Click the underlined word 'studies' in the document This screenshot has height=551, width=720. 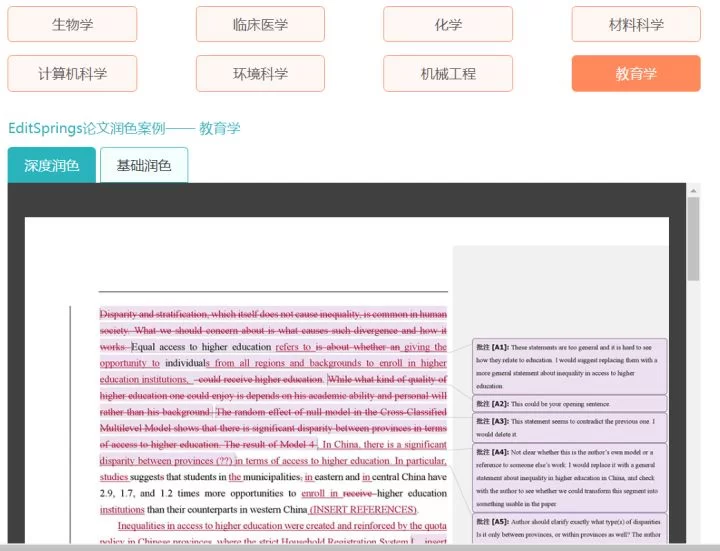(114, 477)
